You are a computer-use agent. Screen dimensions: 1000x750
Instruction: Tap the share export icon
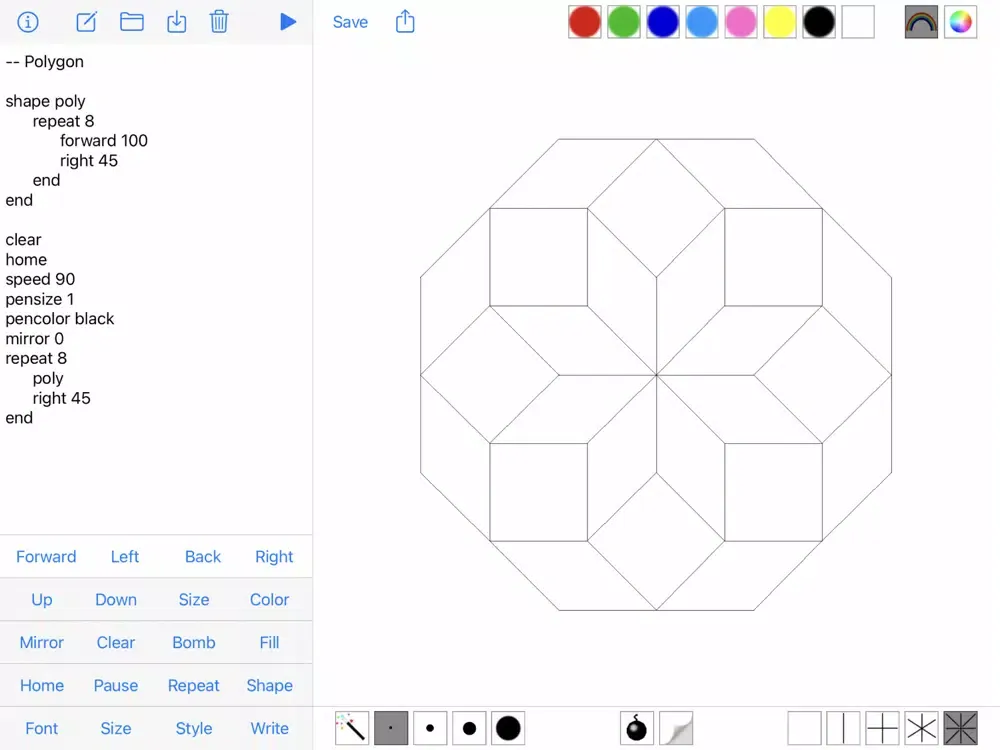405,22
